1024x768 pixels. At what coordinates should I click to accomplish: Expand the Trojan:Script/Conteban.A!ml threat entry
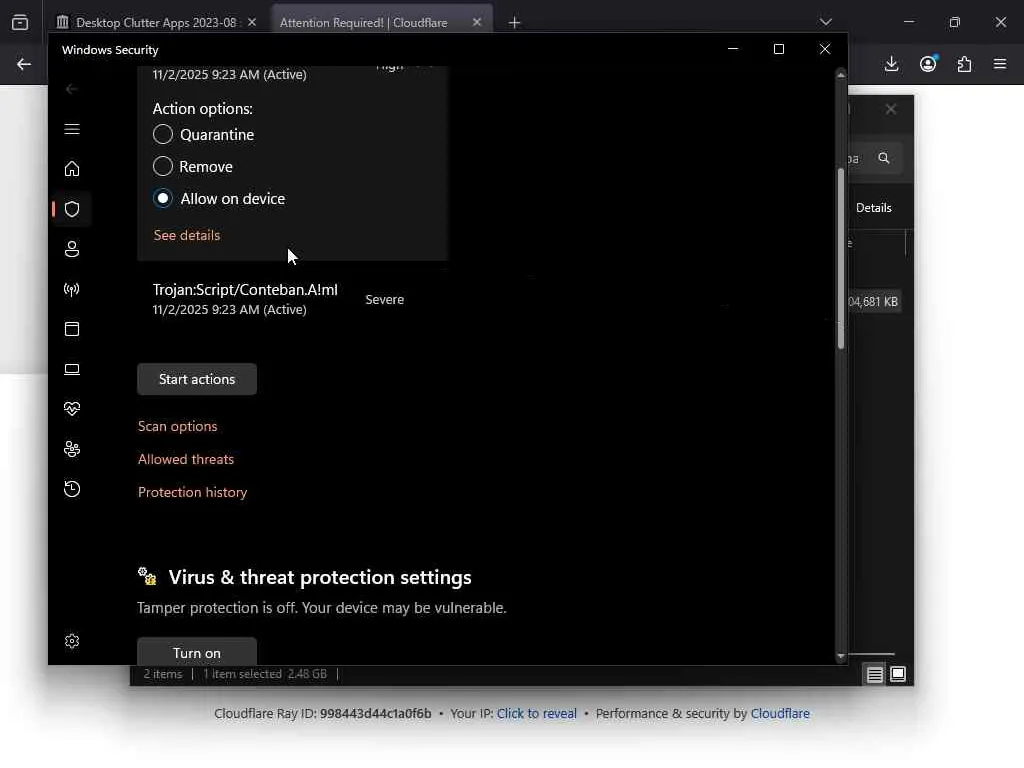[x=292, y=299]
